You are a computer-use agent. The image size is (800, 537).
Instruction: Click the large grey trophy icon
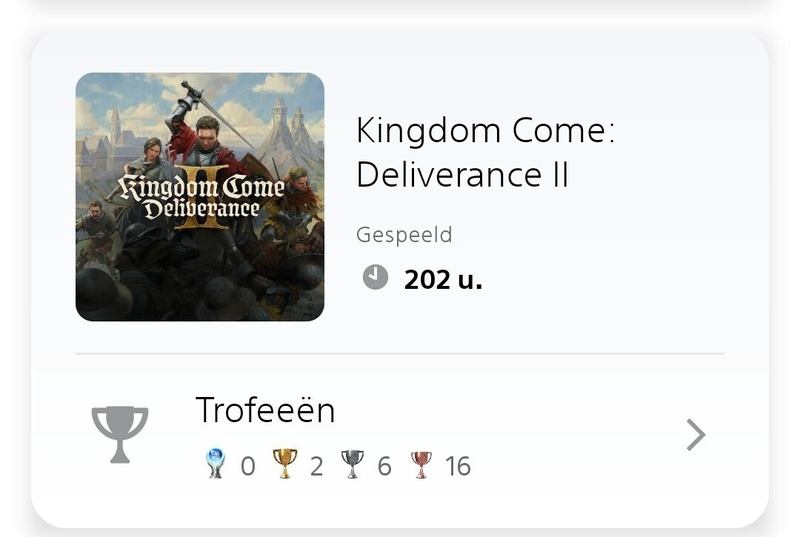(120, 434)
